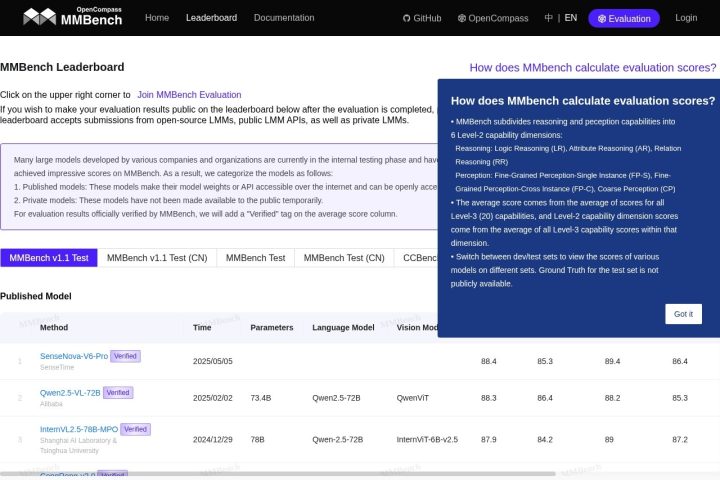Click the 78B parameters cell
Screen dimensions: 720x480
(257, 440)
